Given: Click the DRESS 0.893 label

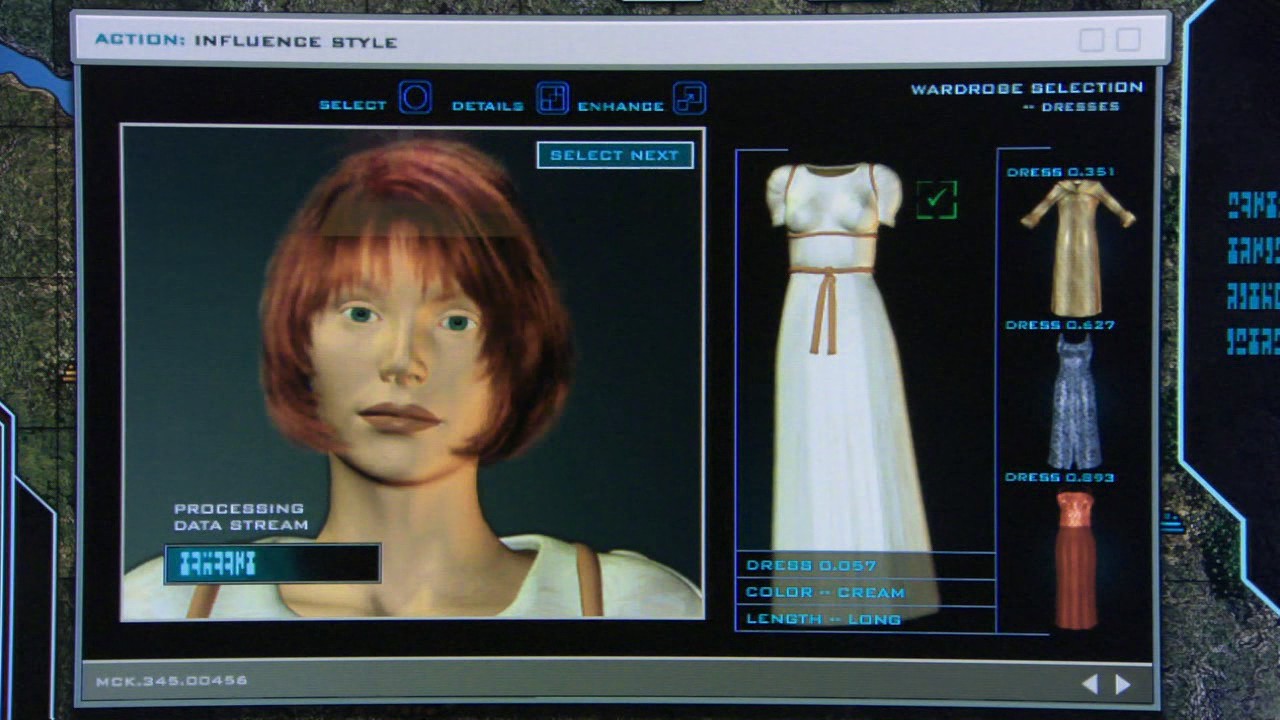Looking at the screenshot, I should pos(1060,477).
